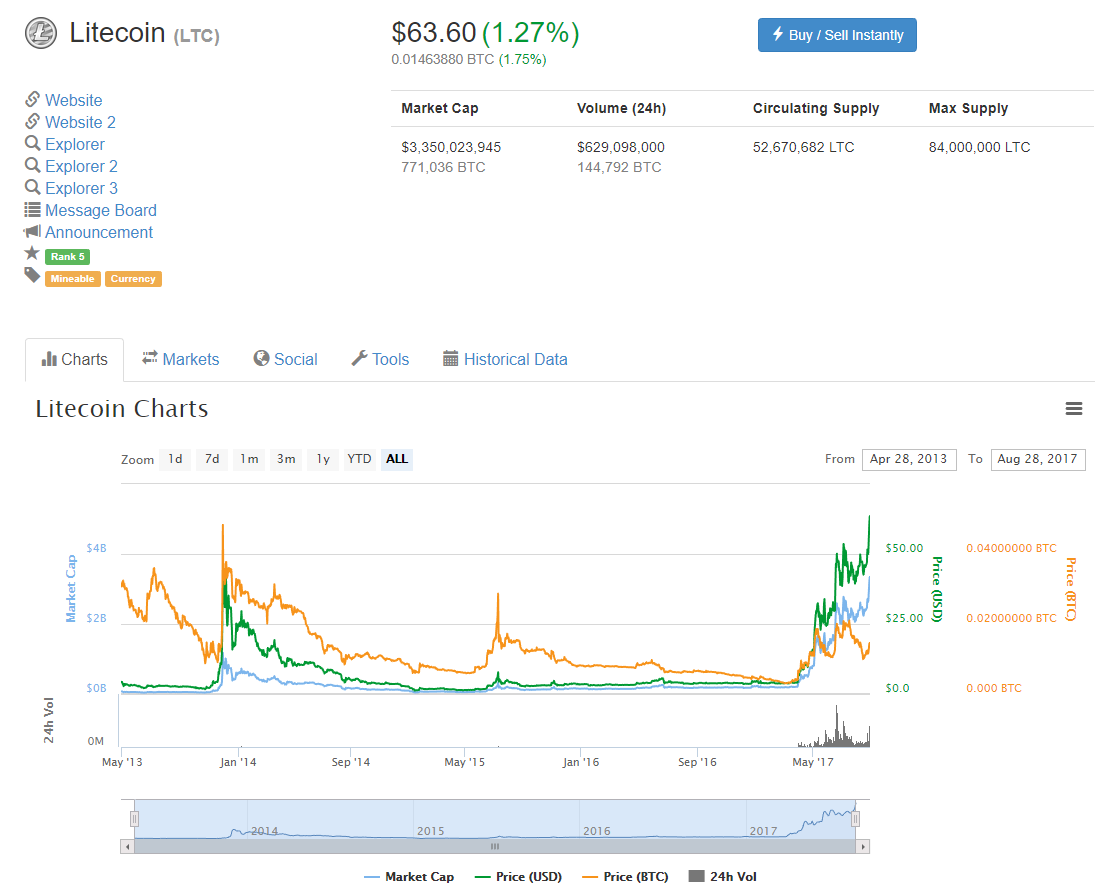Viewport: 1114px width, 891px height.
Task: Click the magnifier icon beside Explorer 3
Action: point(32,188)
